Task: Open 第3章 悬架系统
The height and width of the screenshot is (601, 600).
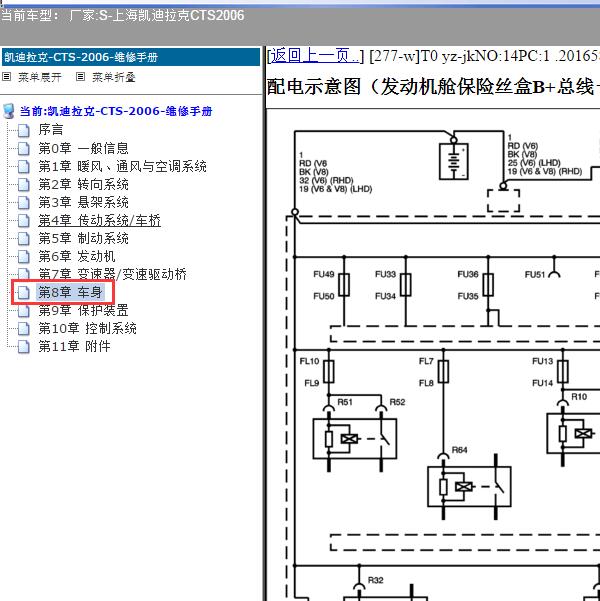Action: [83, 202]
